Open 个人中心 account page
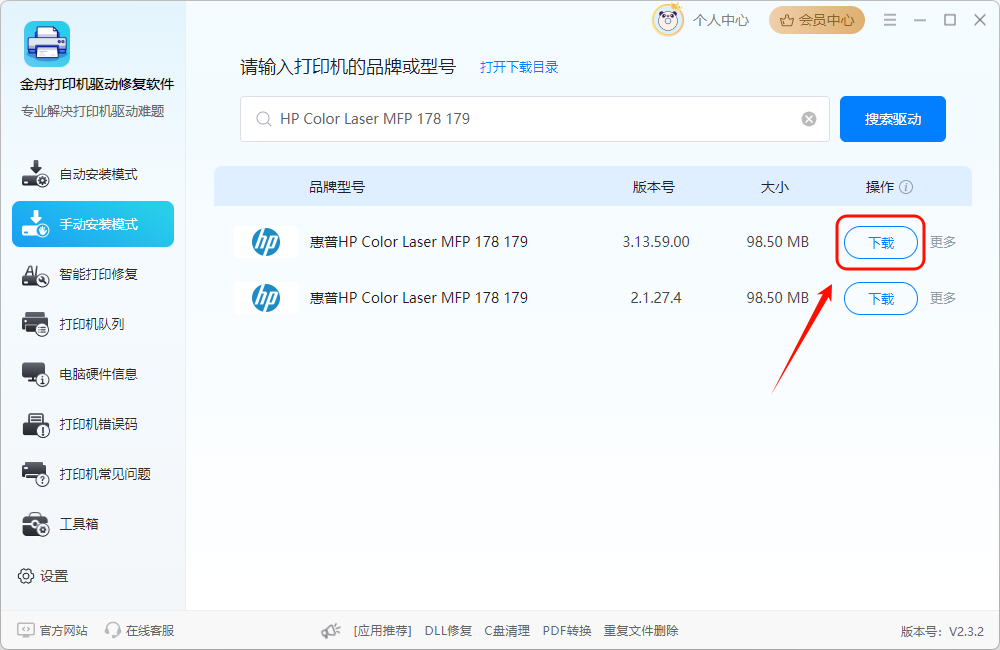 tap(721, 20)
